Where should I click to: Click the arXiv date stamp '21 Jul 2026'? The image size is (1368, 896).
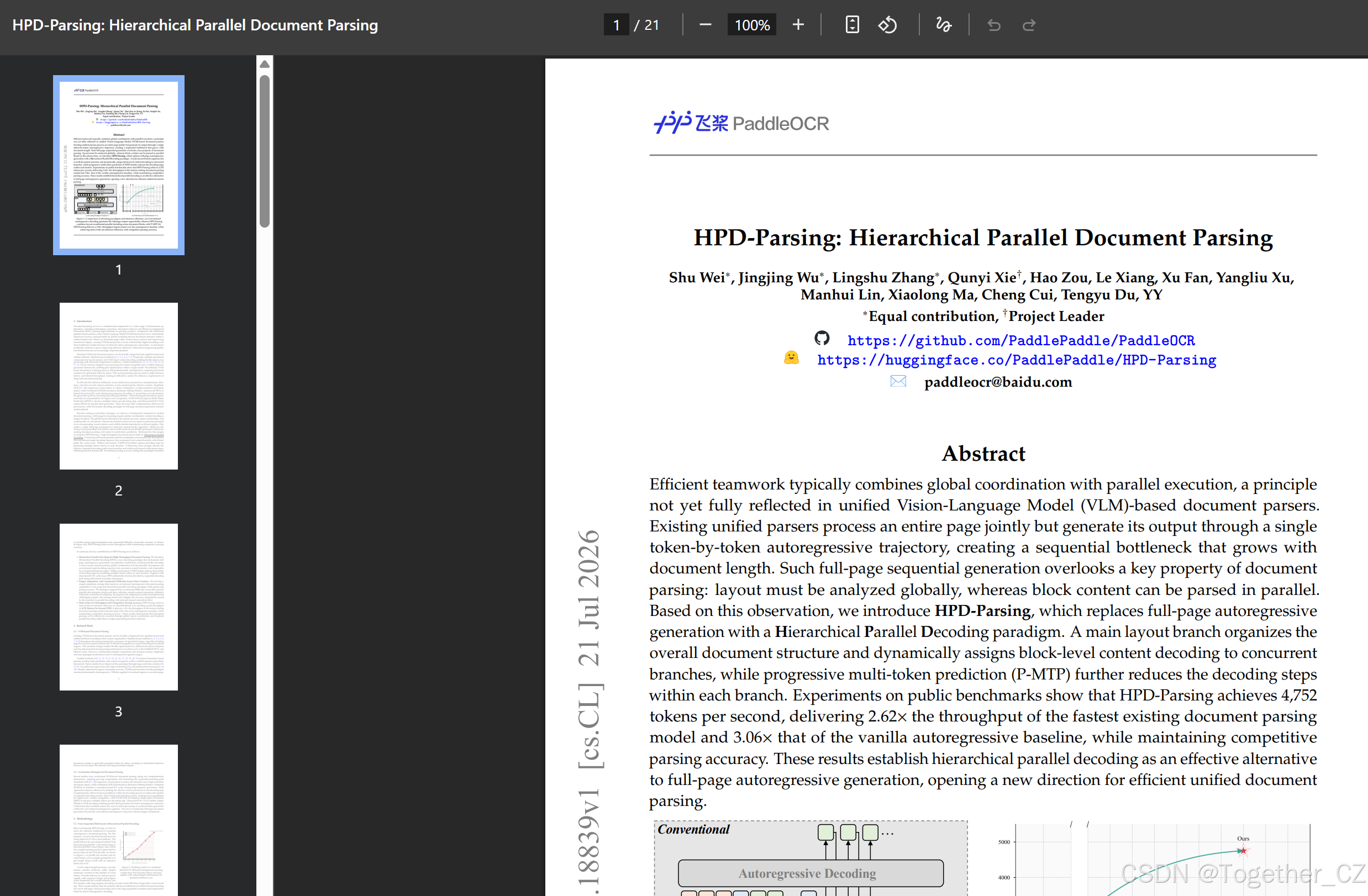click(588, 598)
